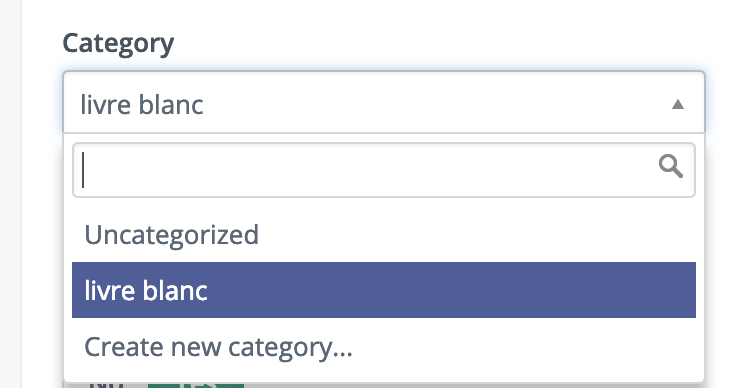Image resolution: width=744 pixels, height=388 pixels.
Task: Click the Category field label
Action: (118, 44)
